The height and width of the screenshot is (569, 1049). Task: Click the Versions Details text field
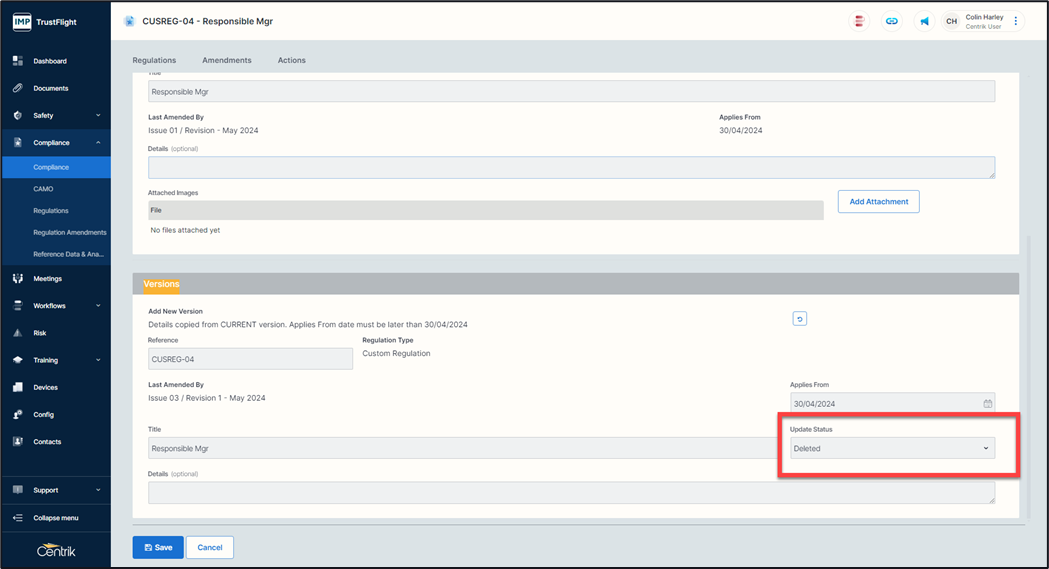(x=570, y=493)
